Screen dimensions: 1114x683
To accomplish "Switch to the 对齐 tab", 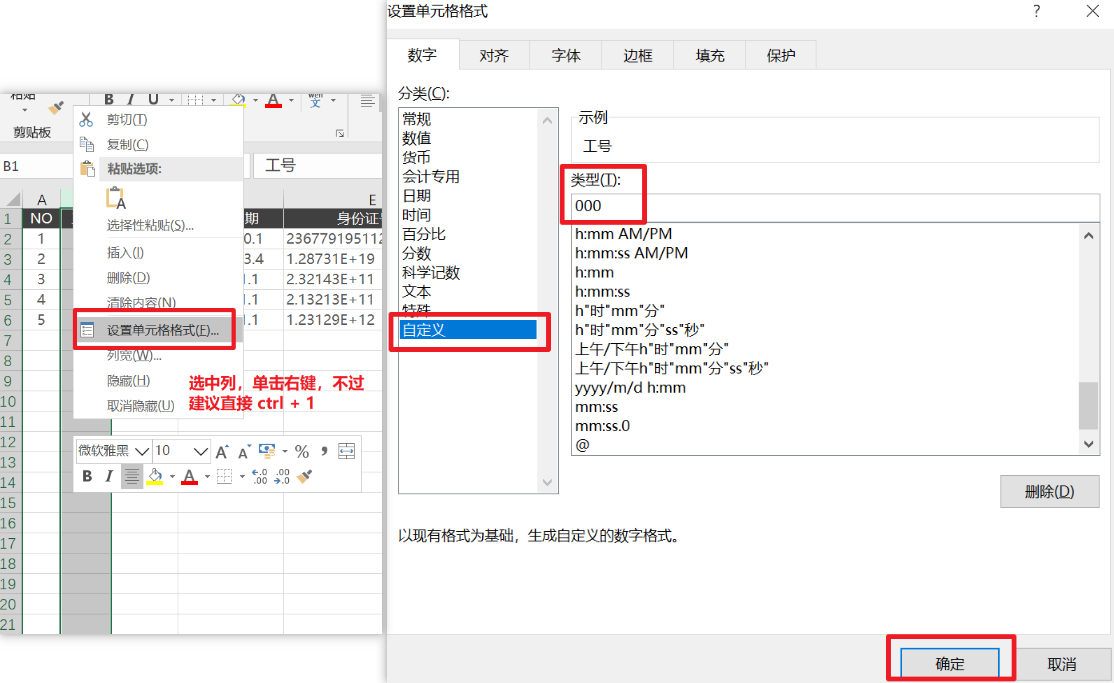I will tap(494, 55).
